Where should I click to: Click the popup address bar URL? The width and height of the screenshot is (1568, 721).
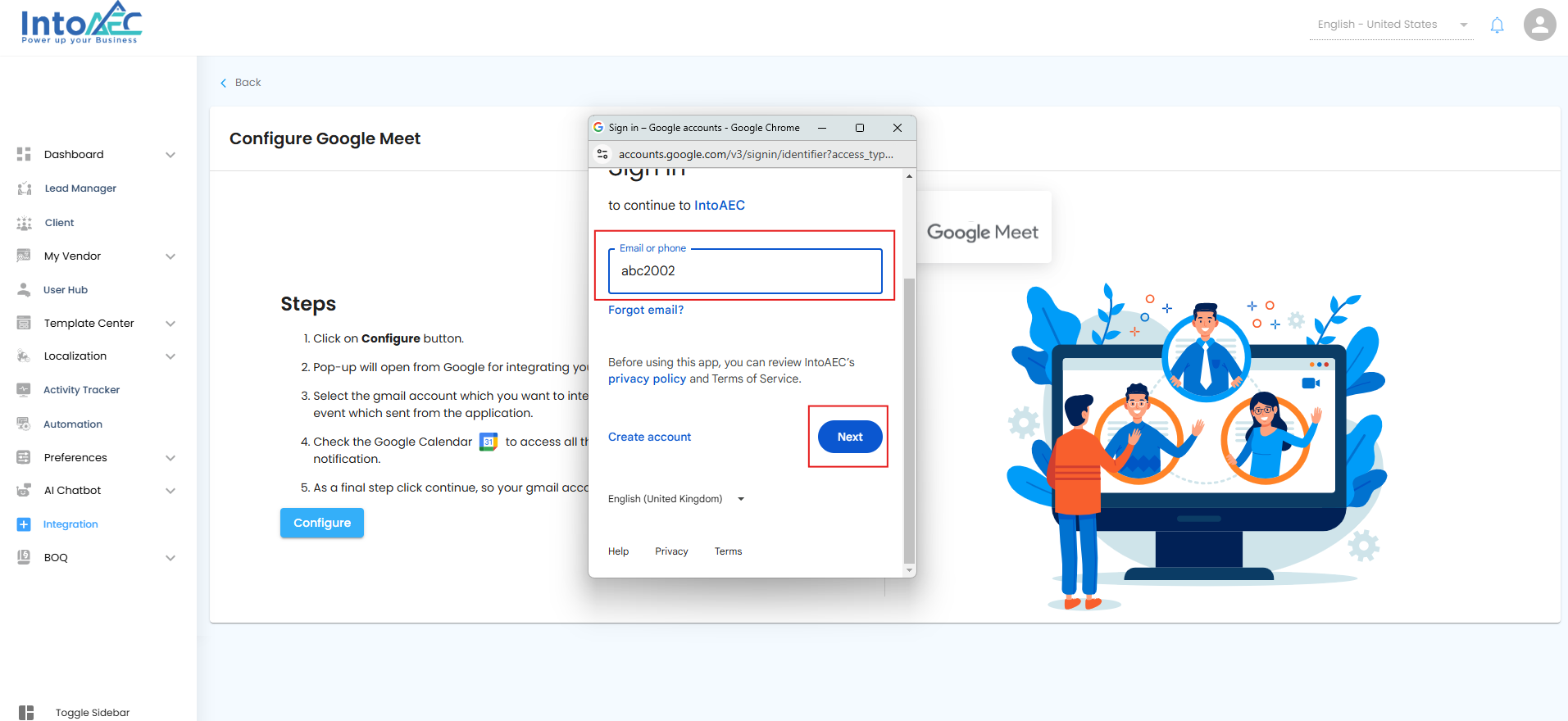tap(756, 154)
